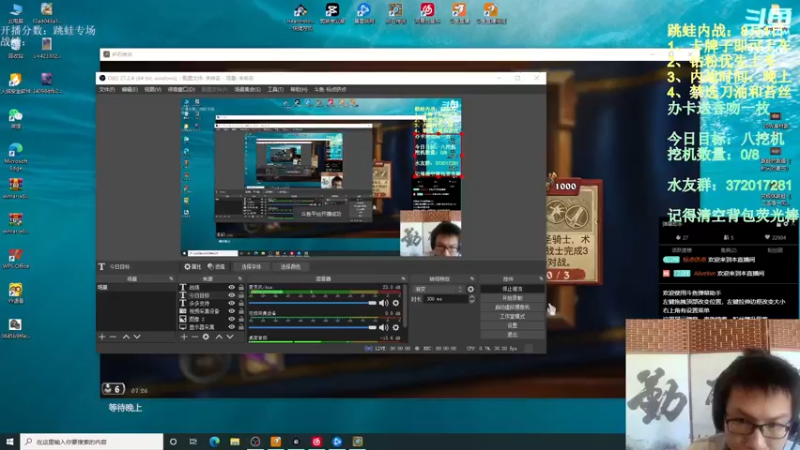This screenshot has width=800, height=450.
Task: Toggle visibility of 图像 2 source
Action: tap(232, 319)
